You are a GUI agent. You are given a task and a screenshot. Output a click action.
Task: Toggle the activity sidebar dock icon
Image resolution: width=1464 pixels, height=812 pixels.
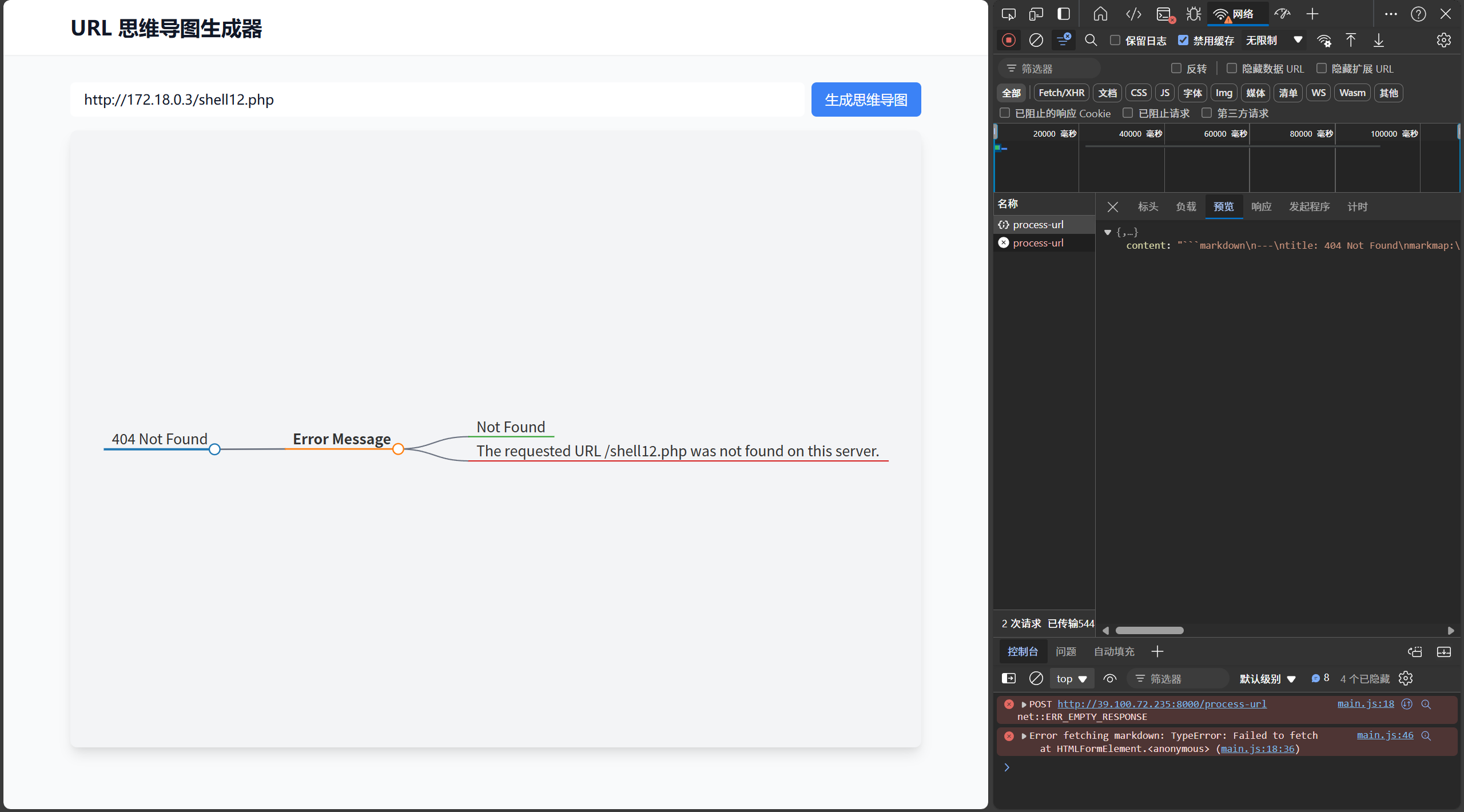[x=1064, y=14]
